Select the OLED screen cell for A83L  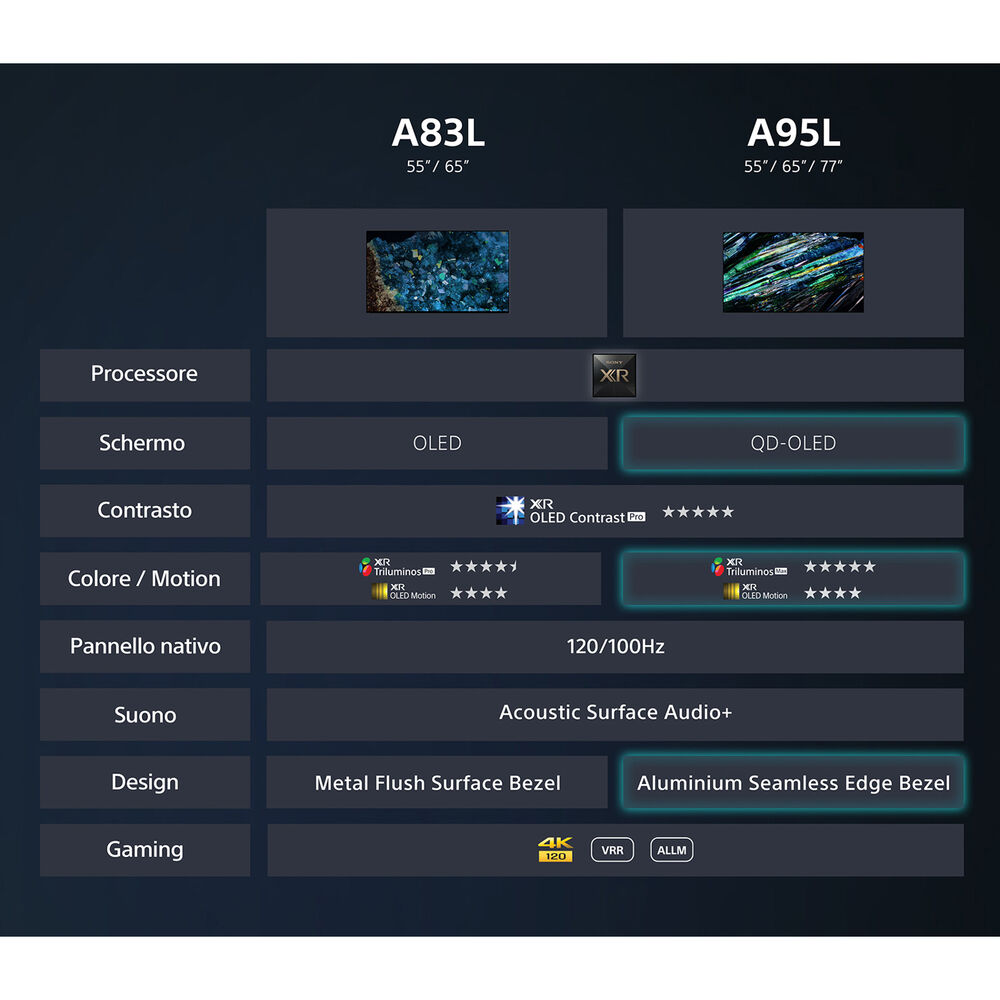pyautogui.click(x=437, y=443)
